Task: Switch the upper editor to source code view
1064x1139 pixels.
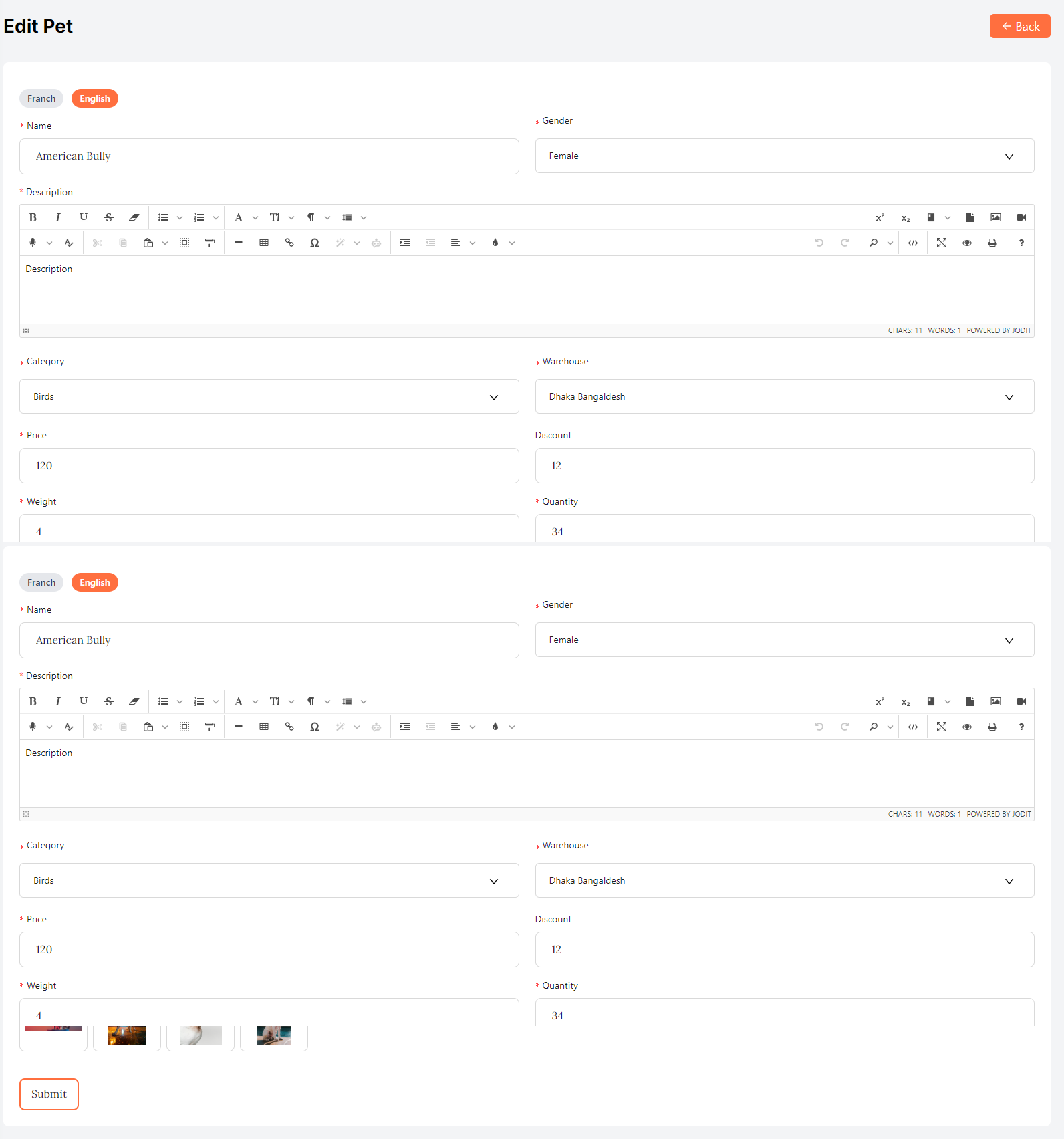Action: (x=913, y=243)
